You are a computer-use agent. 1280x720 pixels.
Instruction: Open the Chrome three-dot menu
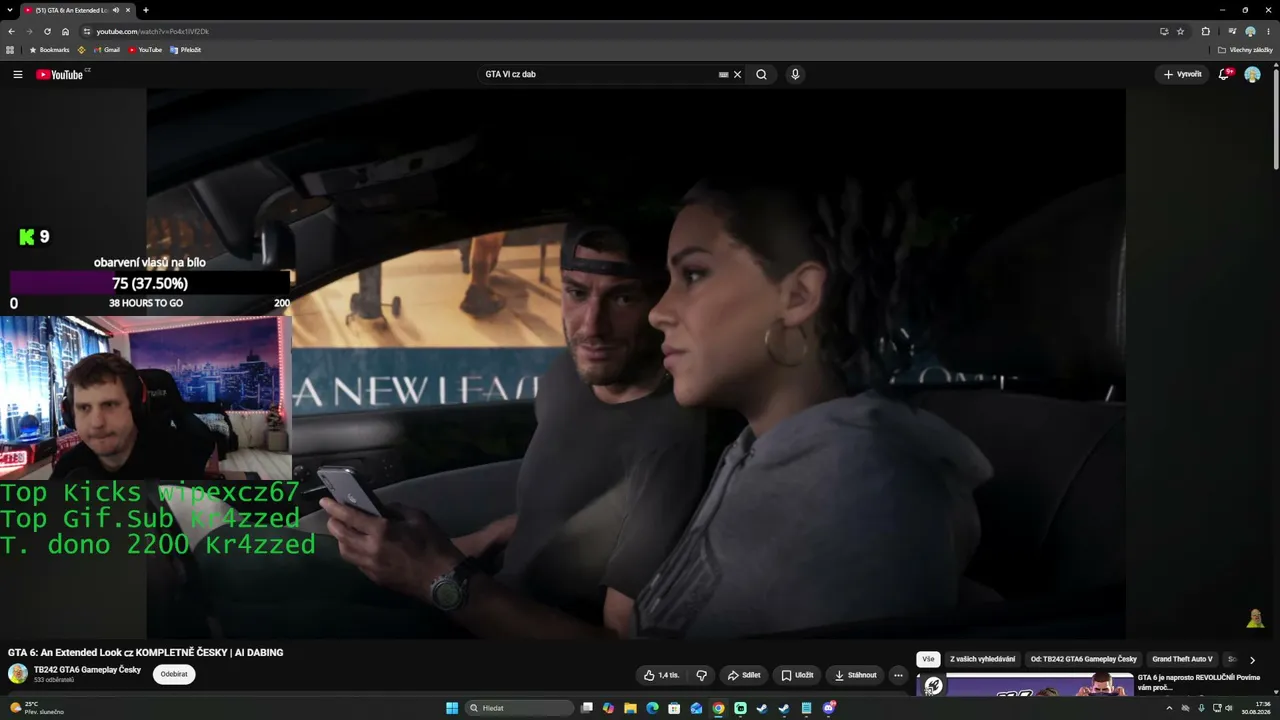coord(1268,31)
